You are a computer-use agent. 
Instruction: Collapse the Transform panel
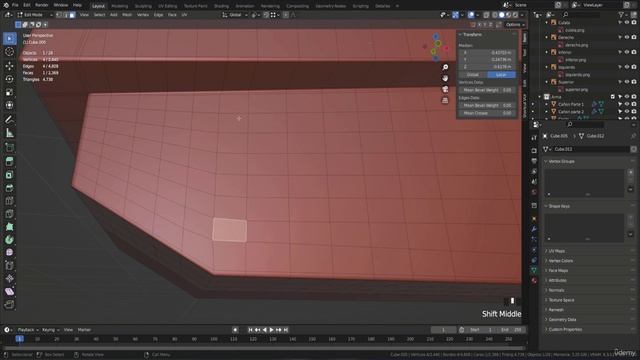click(x=471, y=35)
